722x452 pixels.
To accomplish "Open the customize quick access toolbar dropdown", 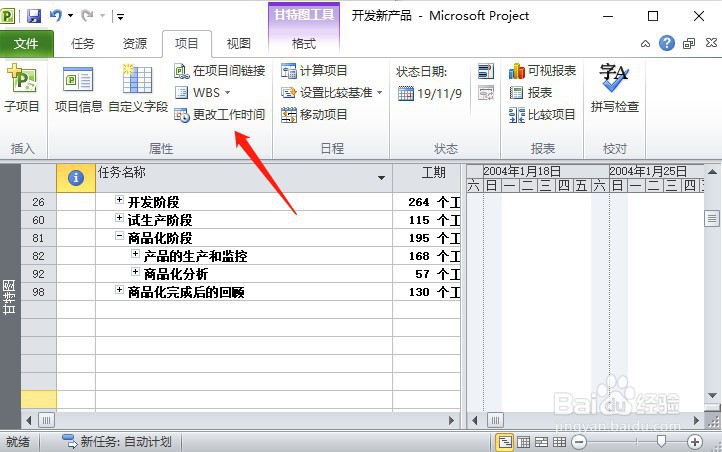I will [x=120, y=17].
